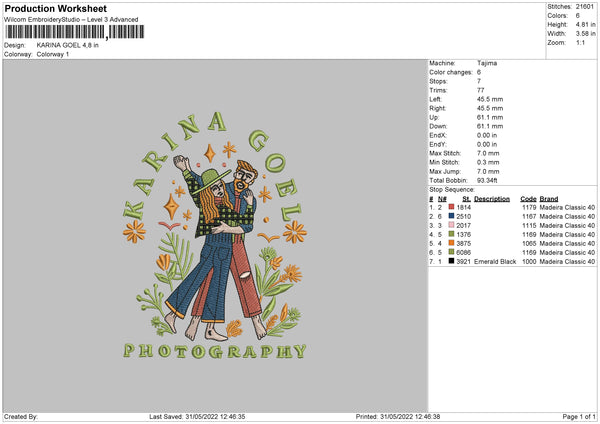Image resolution: width=600 pixels, height=424 pixels.
Task: Click thread number '2510' in row 2
Action: tap(463, 217)
